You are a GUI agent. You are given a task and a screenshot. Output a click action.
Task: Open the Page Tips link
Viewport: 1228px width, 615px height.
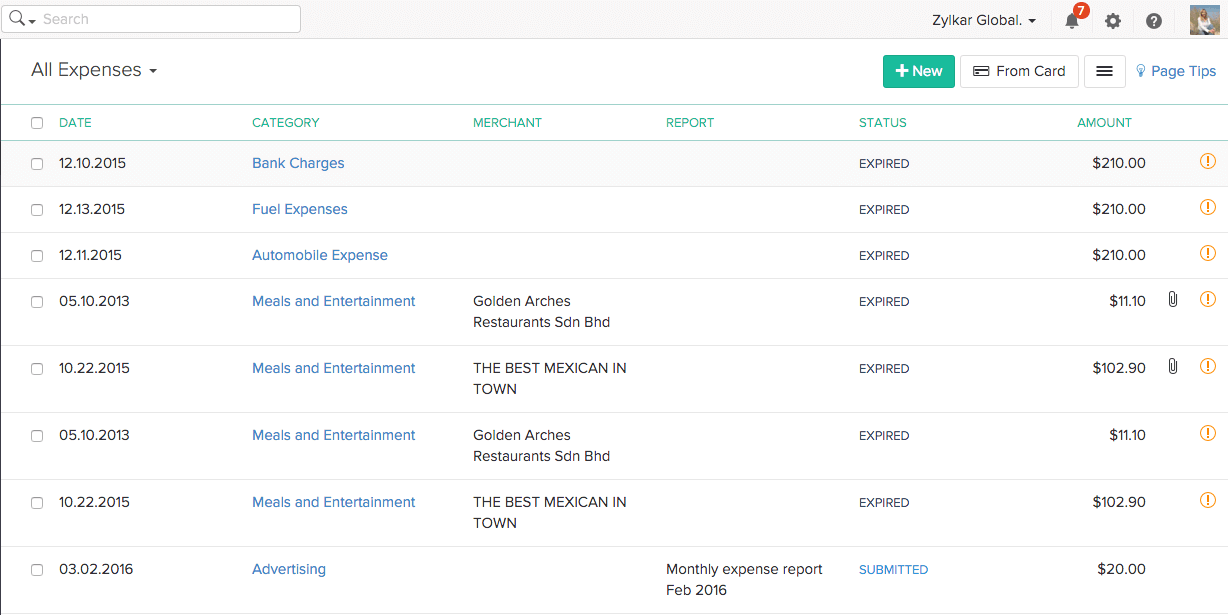(x=1176, y=71)
